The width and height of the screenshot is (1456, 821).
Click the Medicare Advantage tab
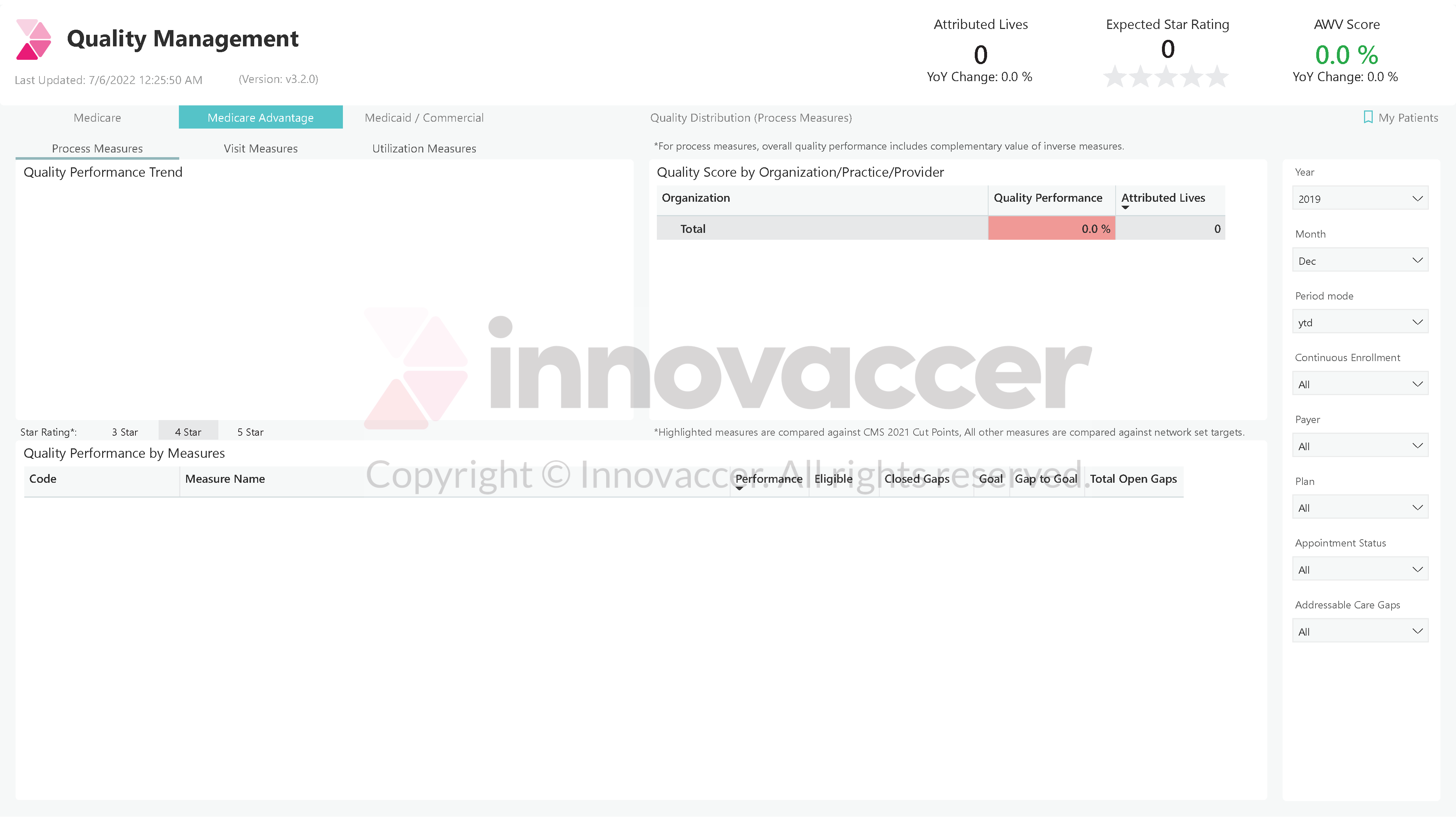(260, 117)
